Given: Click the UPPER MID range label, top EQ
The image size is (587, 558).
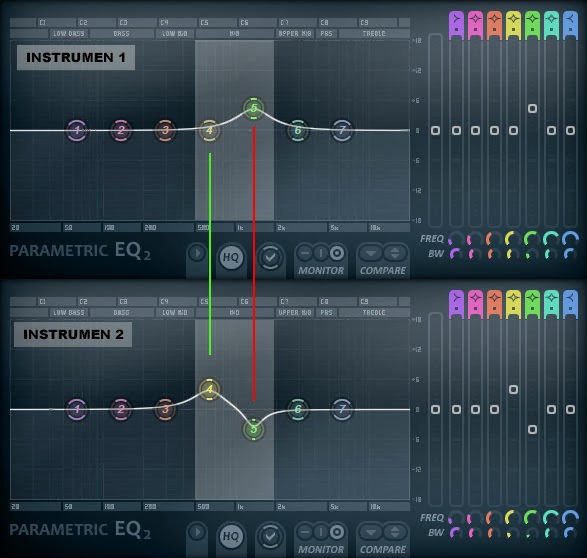Looking at the screenshot, I should pyautogui.click(x=295, y=34).
